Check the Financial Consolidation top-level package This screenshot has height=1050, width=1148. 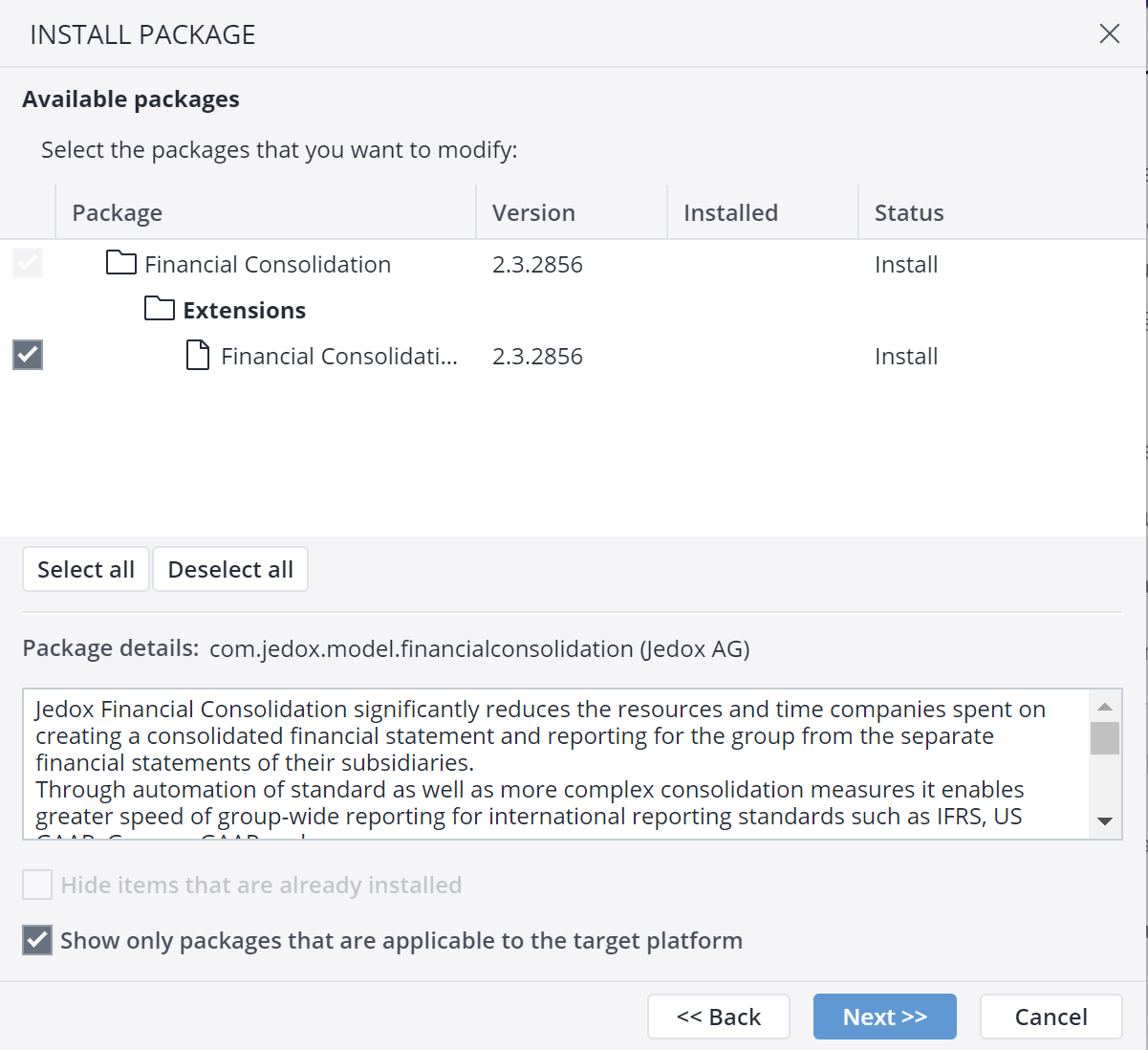pyautogui.click(x=27, y=263)
